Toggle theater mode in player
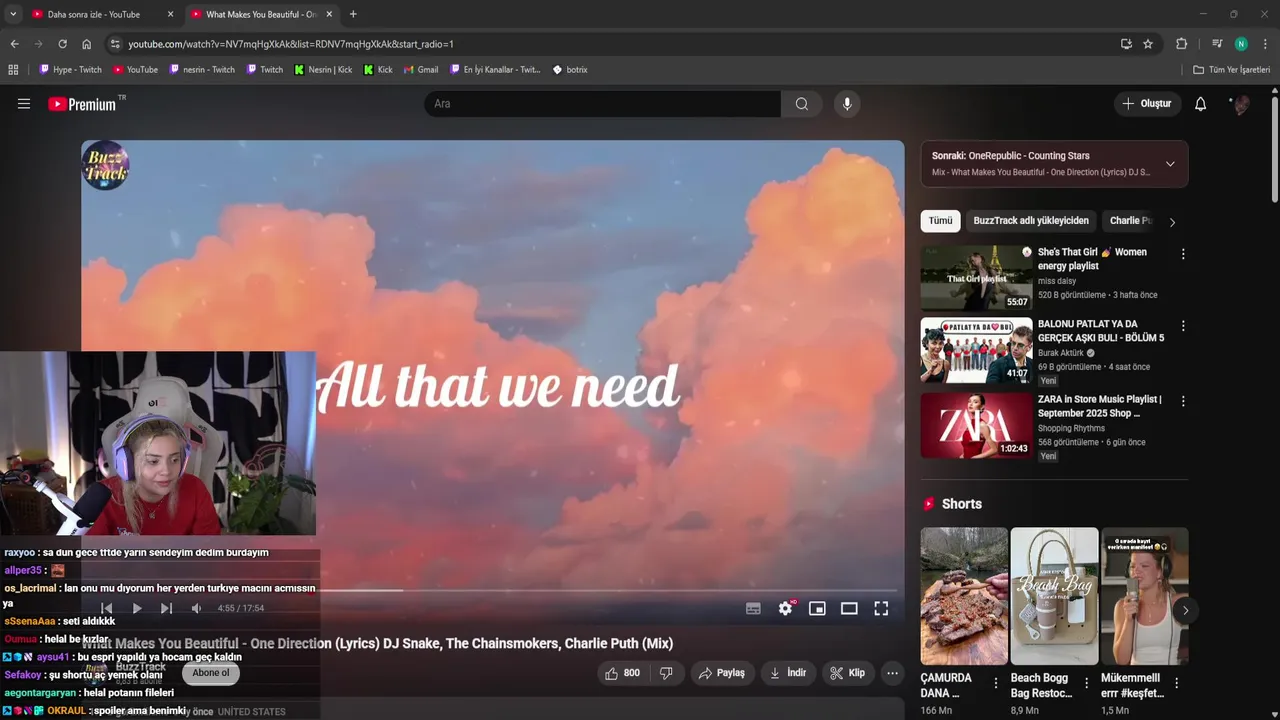 tap(849, 608)
